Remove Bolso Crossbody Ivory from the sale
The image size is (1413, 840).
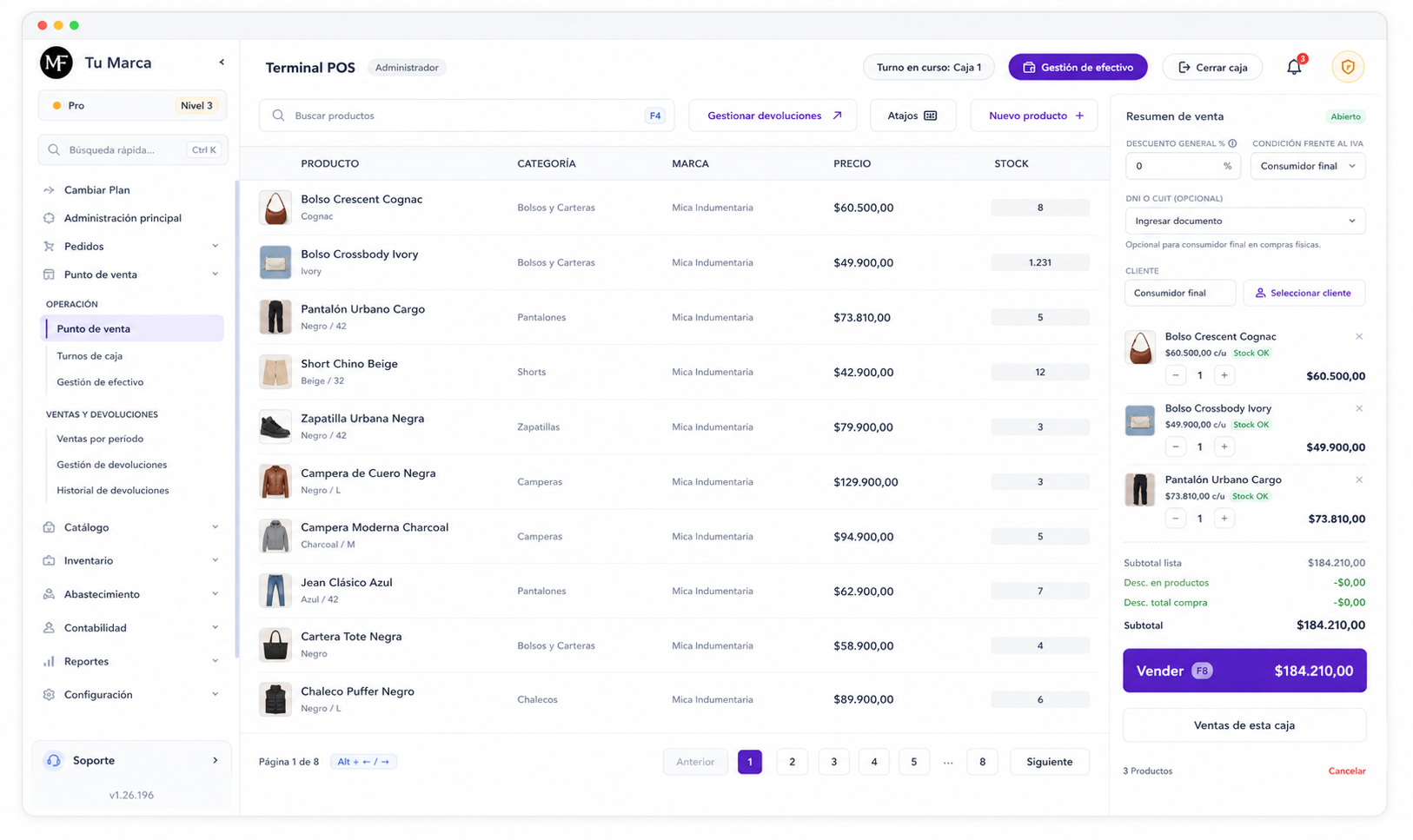(1359, 408)
